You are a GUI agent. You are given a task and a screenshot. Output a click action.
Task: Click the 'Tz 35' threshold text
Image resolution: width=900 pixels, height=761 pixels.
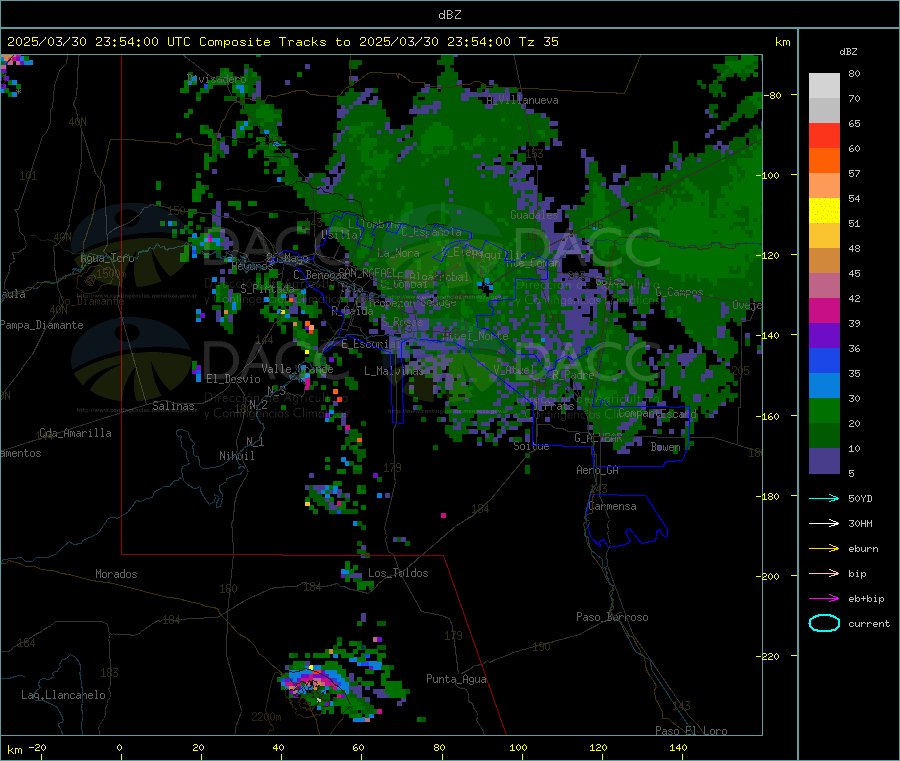pos(538,42)
